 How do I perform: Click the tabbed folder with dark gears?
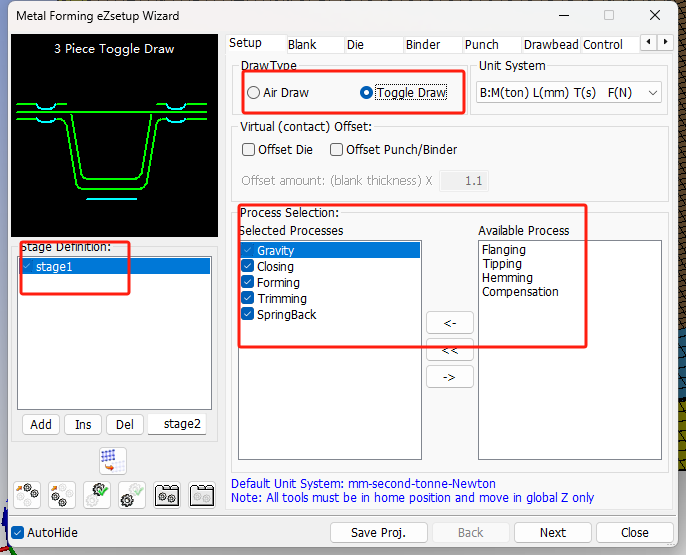pos(167,495)
